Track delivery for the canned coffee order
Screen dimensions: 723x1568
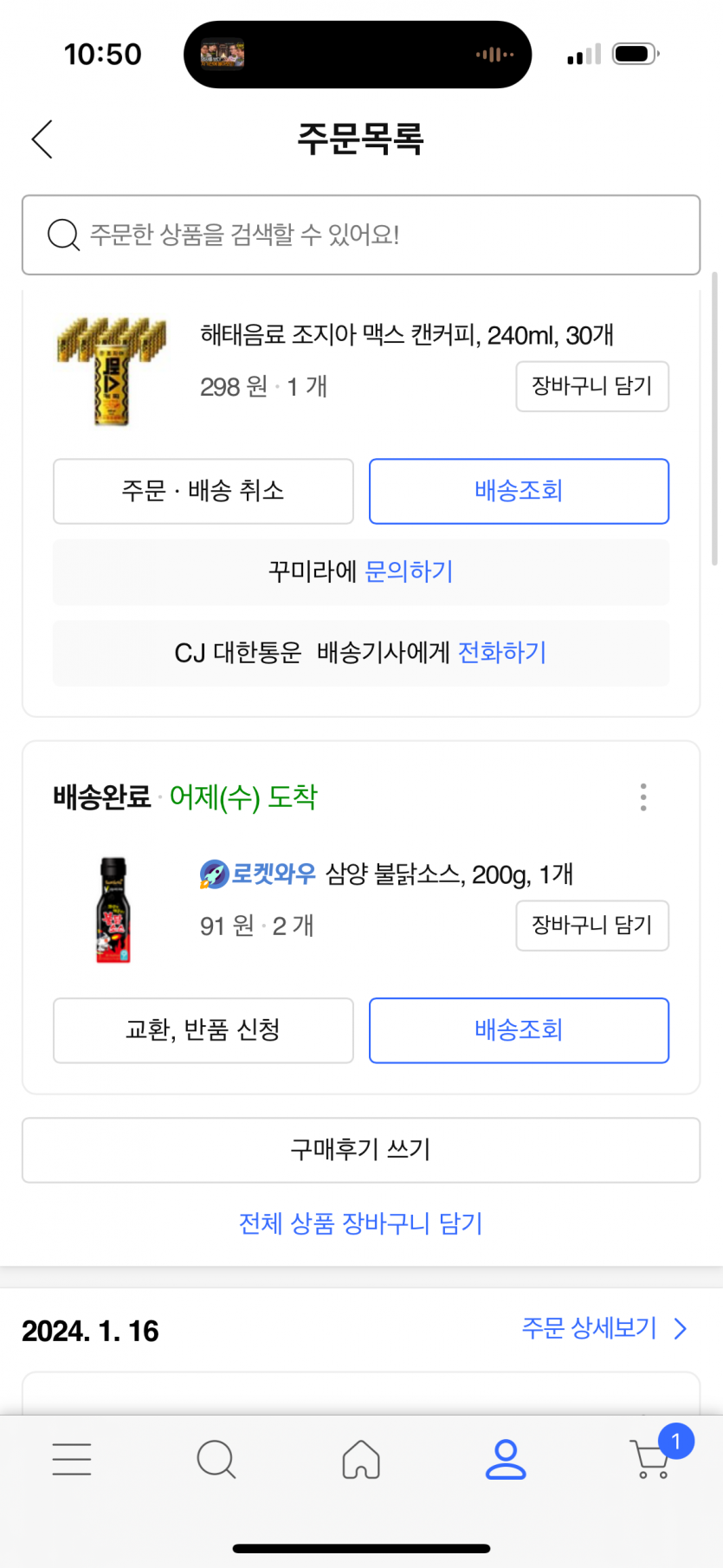pos(519,491)
